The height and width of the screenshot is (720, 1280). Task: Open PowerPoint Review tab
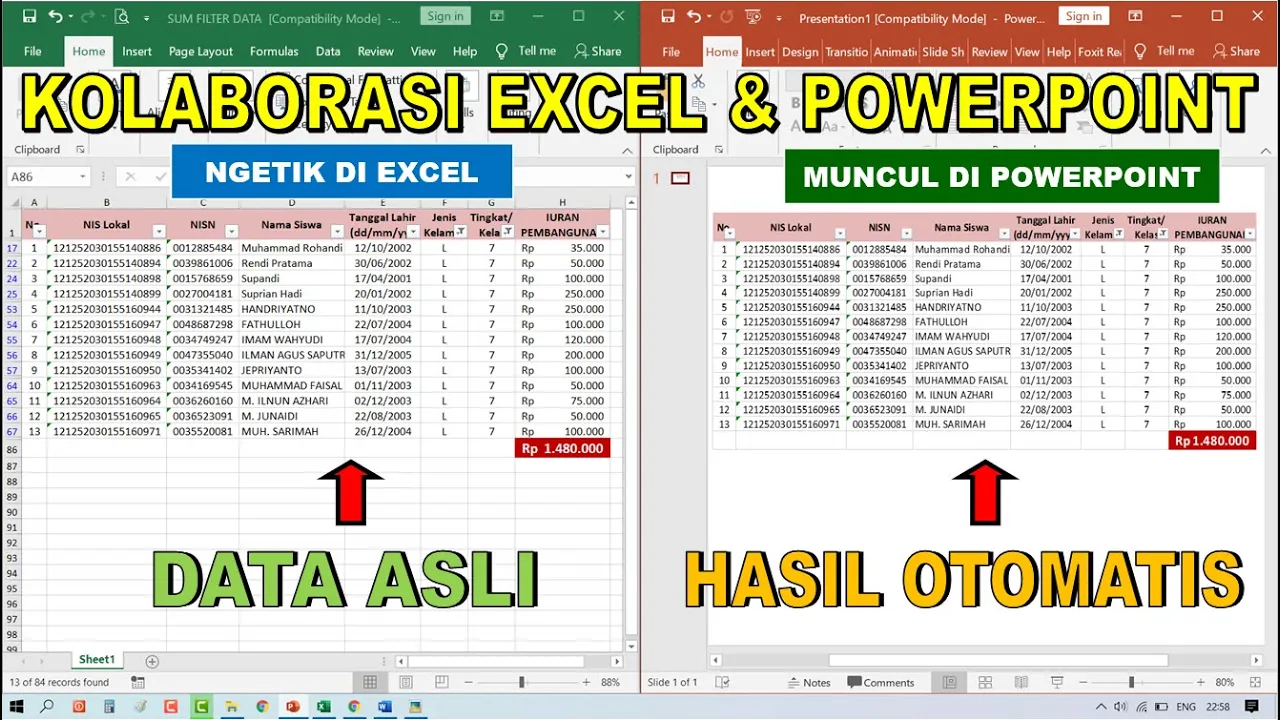pos(989,52)
